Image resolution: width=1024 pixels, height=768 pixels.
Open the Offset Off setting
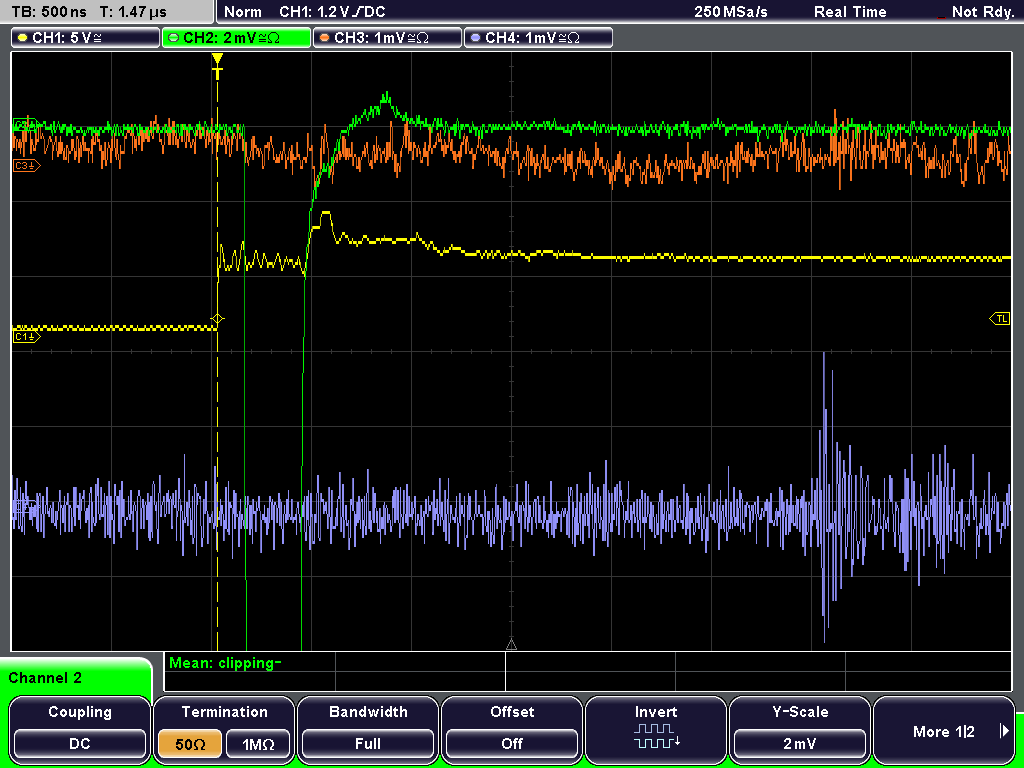pyautogui.click(x=512, y=729)
